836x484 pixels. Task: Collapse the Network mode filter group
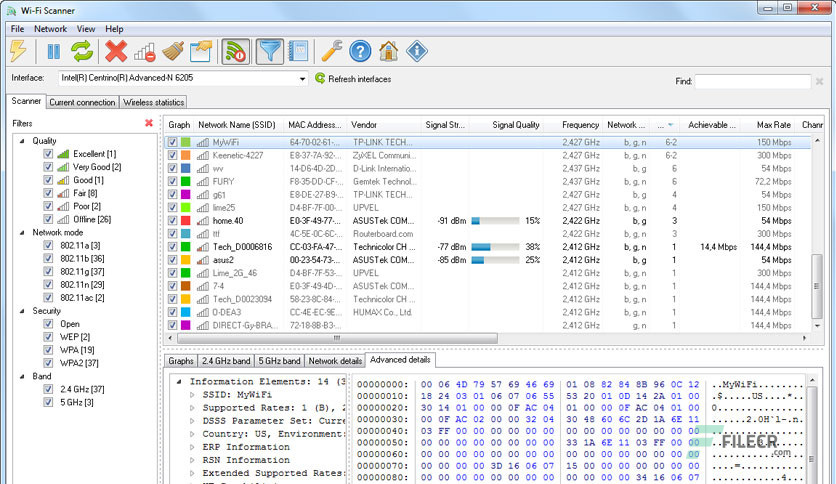22,232
